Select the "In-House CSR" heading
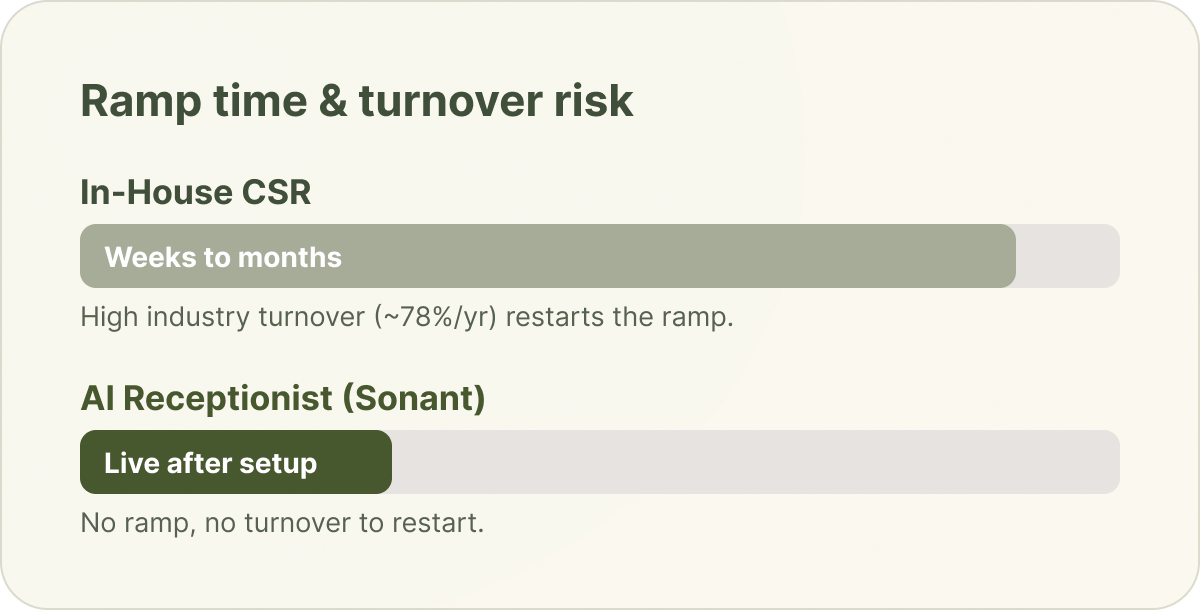The width and height of the screenshot is (1200, 610). pos(196,192)
